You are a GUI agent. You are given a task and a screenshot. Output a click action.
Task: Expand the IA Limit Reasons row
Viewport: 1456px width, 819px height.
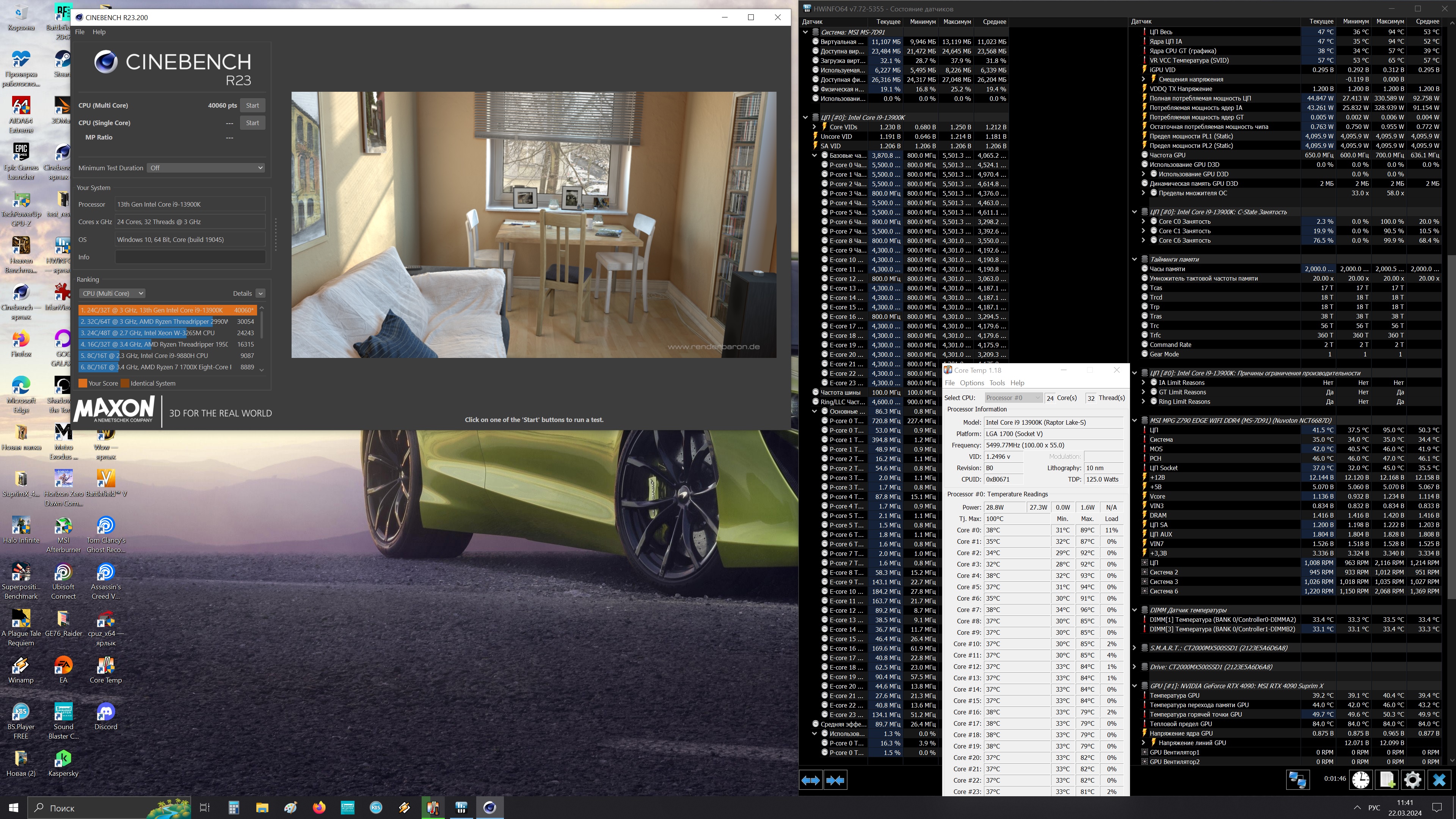1144,383
